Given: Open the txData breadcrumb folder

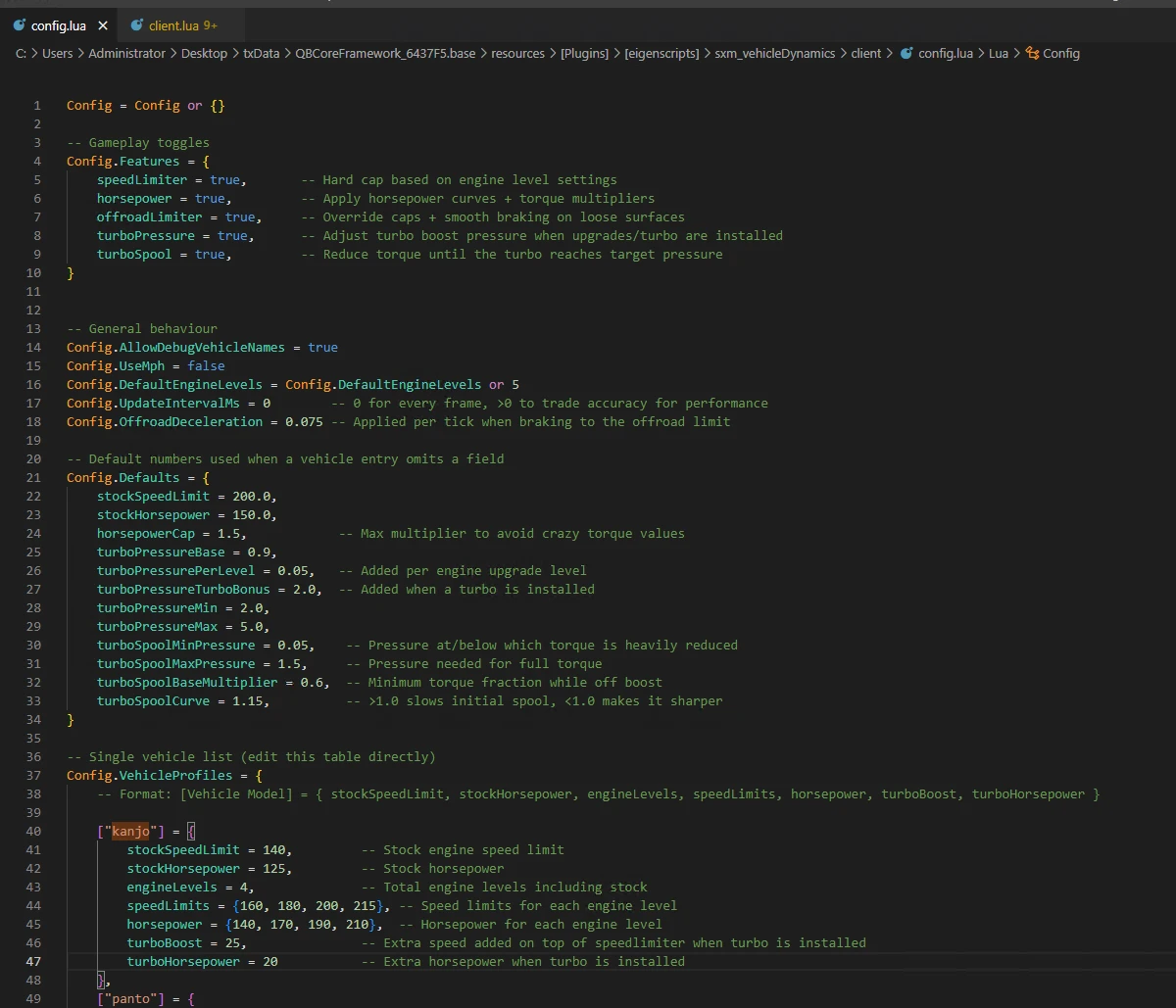Looking at the screenshot, I should tap(261, 54).
